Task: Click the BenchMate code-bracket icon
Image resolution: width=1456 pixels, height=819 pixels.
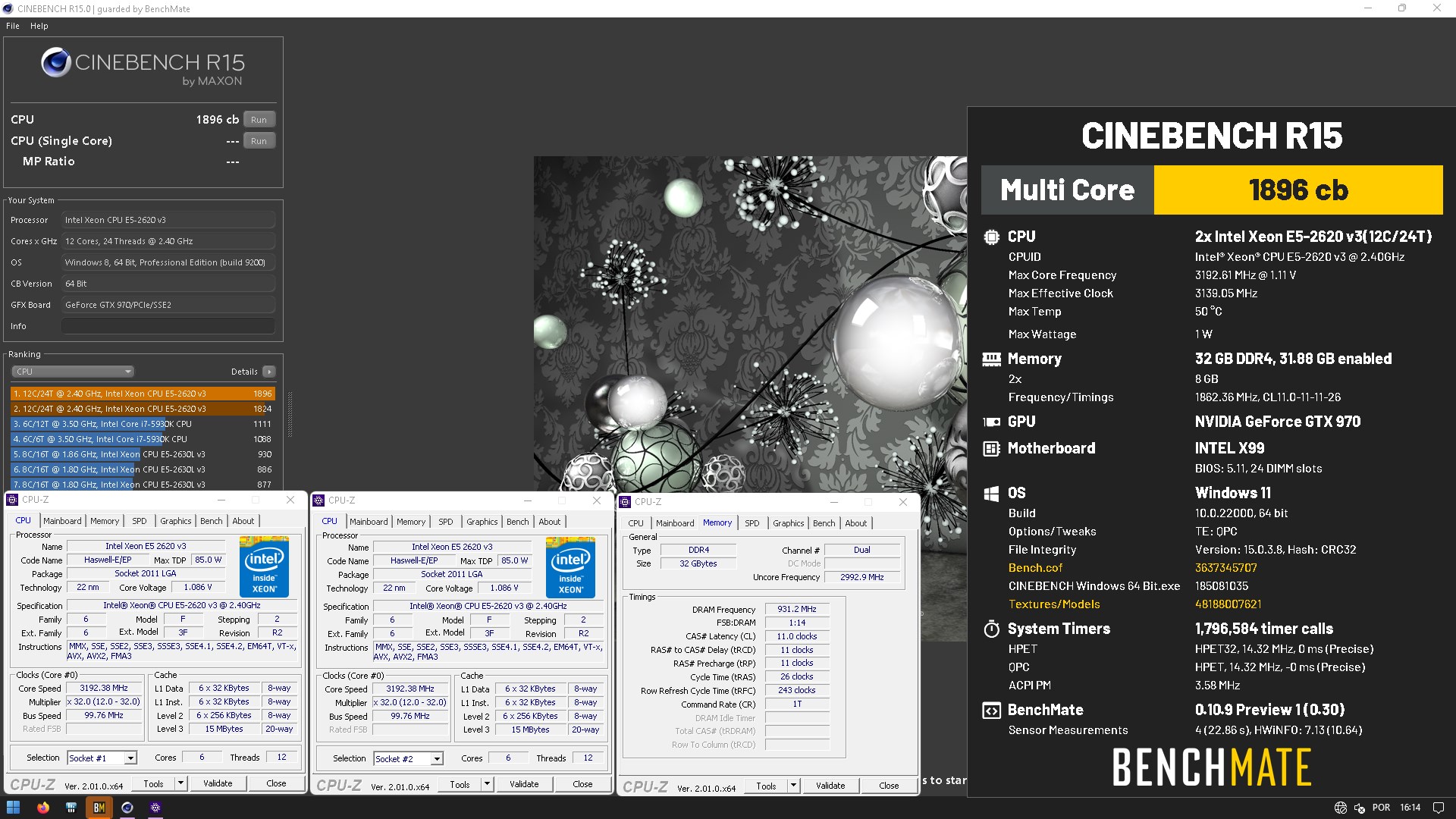Action: (x=991, y=711)
